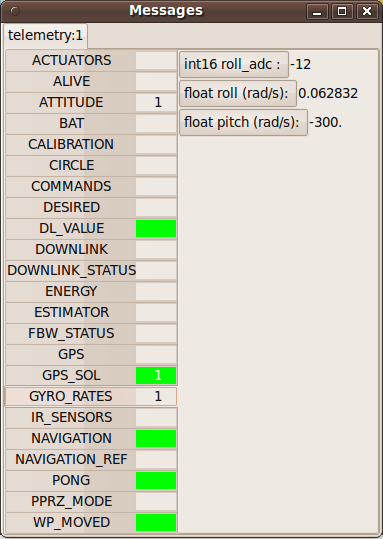
Task: Open the ENERGY message tab
Action: 91,291
